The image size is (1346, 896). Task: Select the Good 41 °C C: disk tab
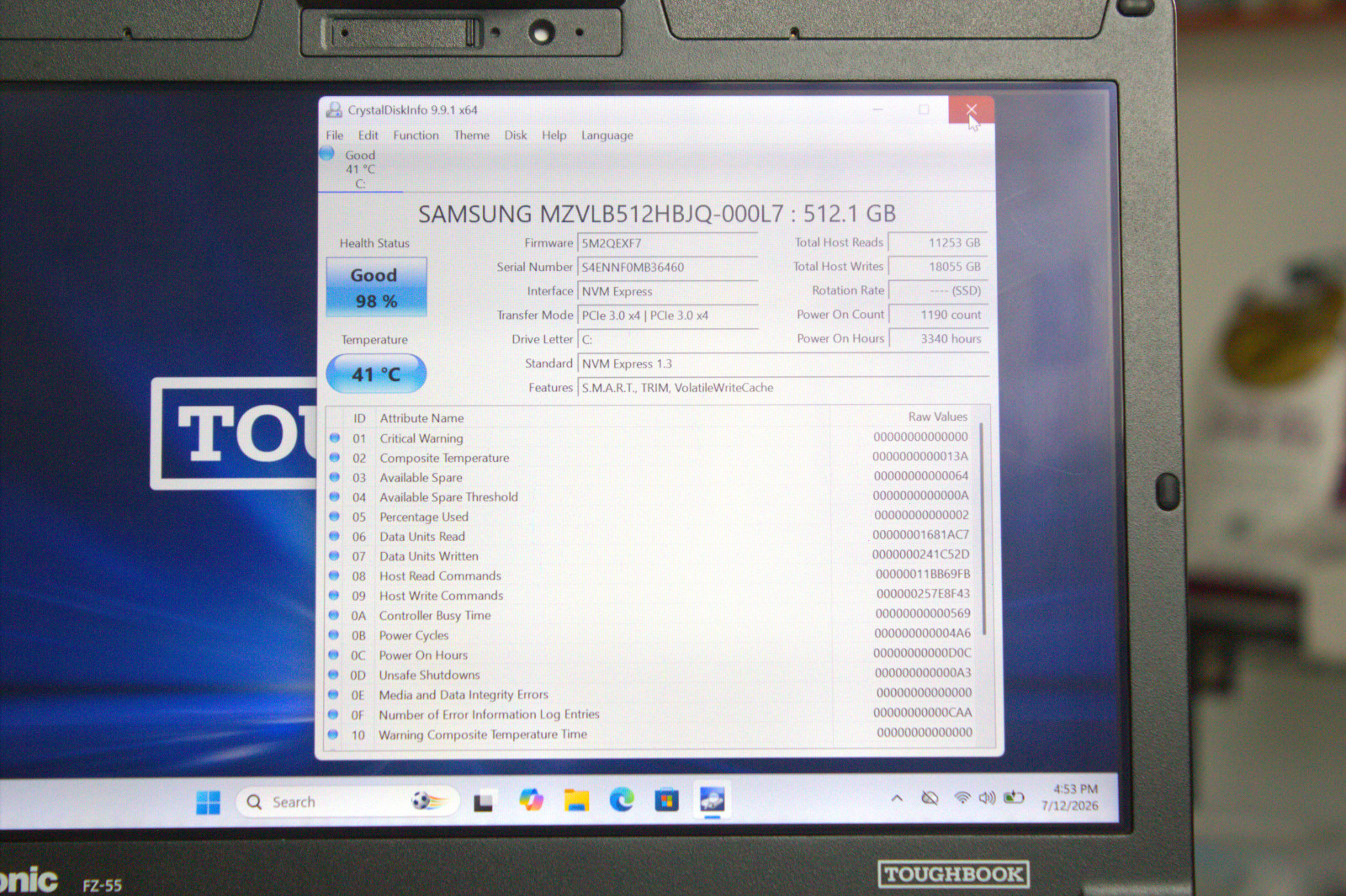(360, 169)
